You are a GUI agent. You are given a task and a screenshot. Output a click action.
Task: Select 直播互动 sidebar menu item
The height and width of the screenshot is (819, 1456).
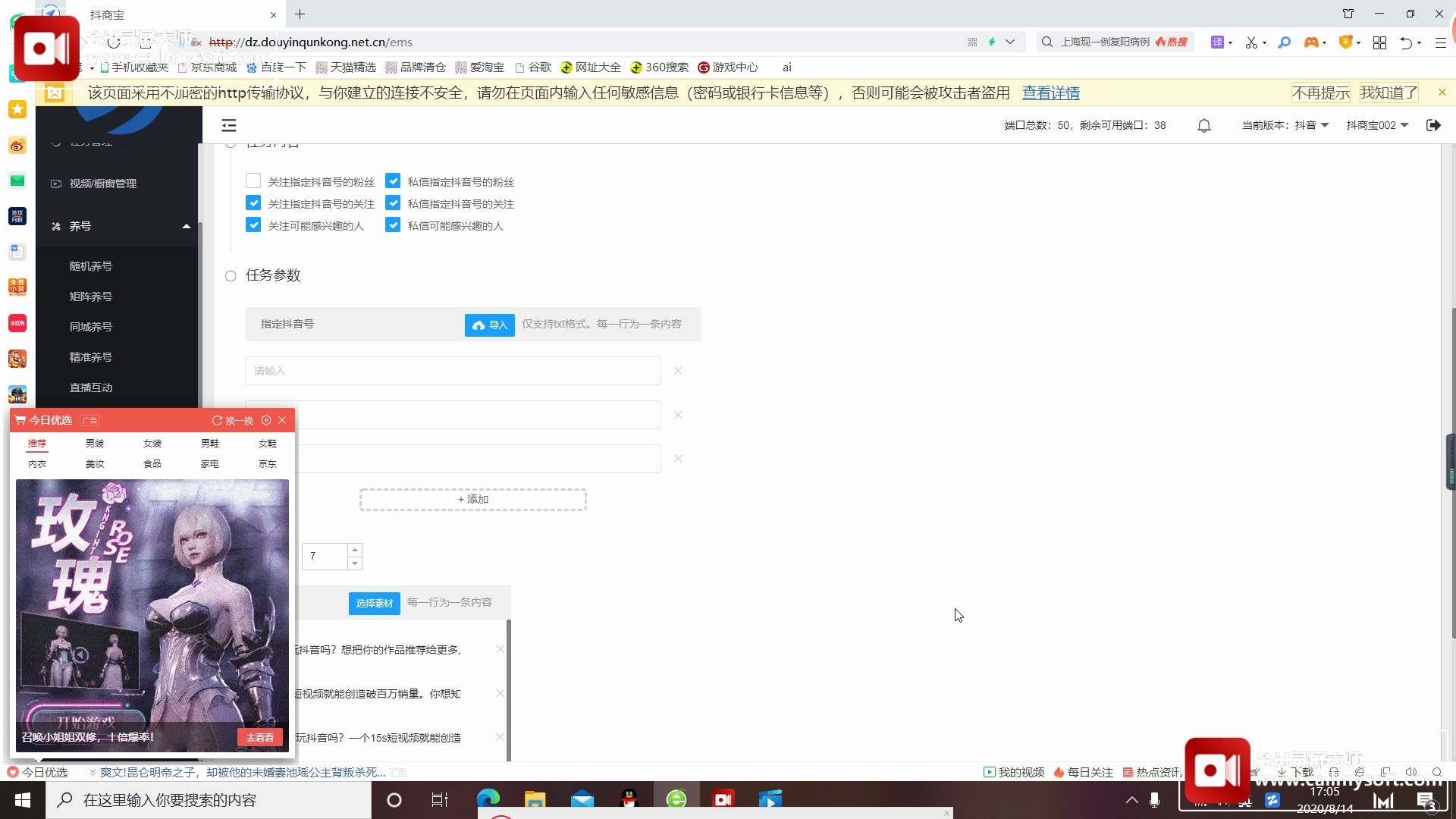click(x=91, y=388)
